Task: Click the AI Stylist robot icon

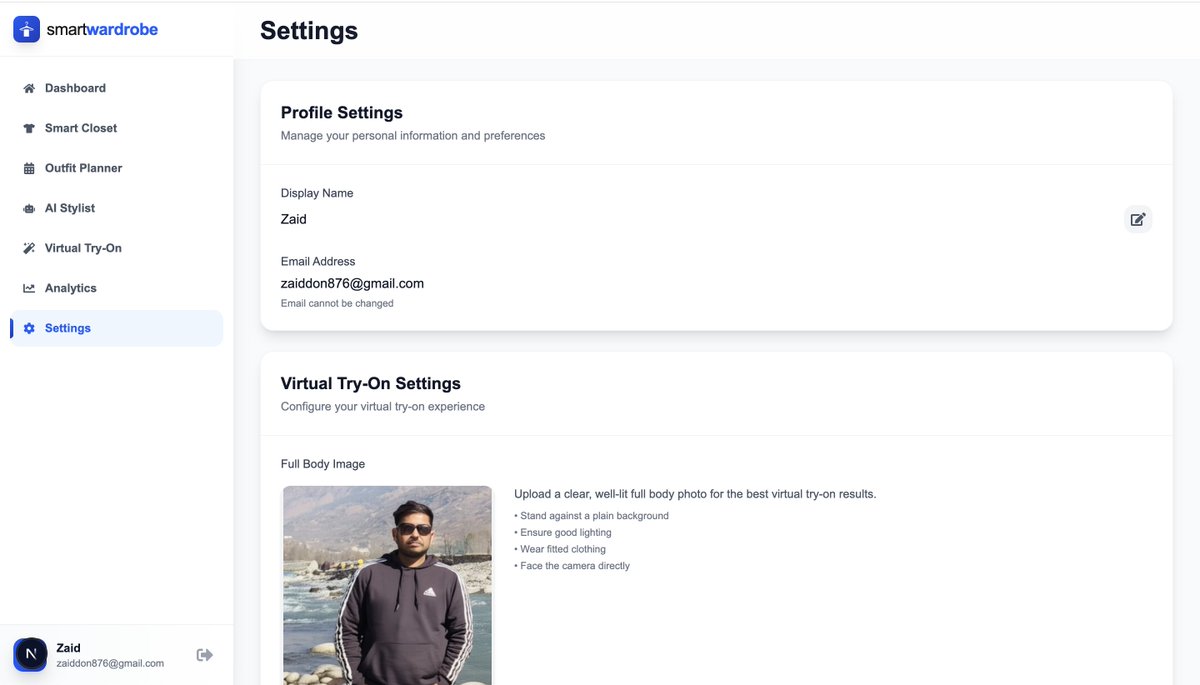Action: pyautogui.click(x=29, y=208)
